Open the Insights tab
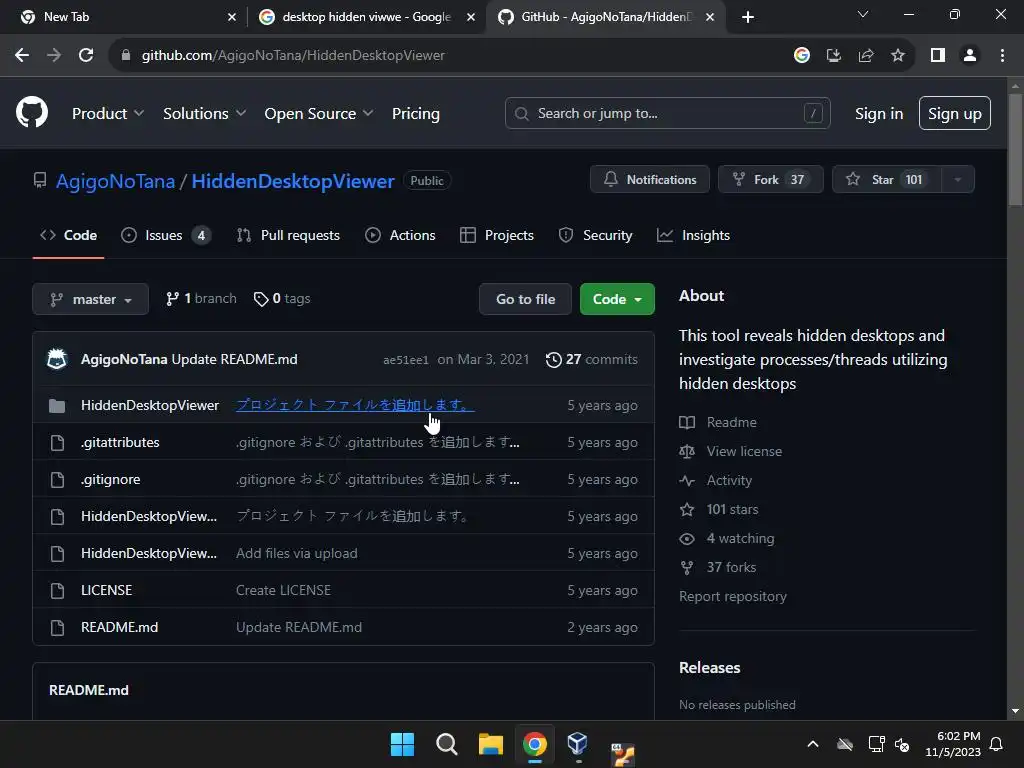 click(x=694, y=236)
